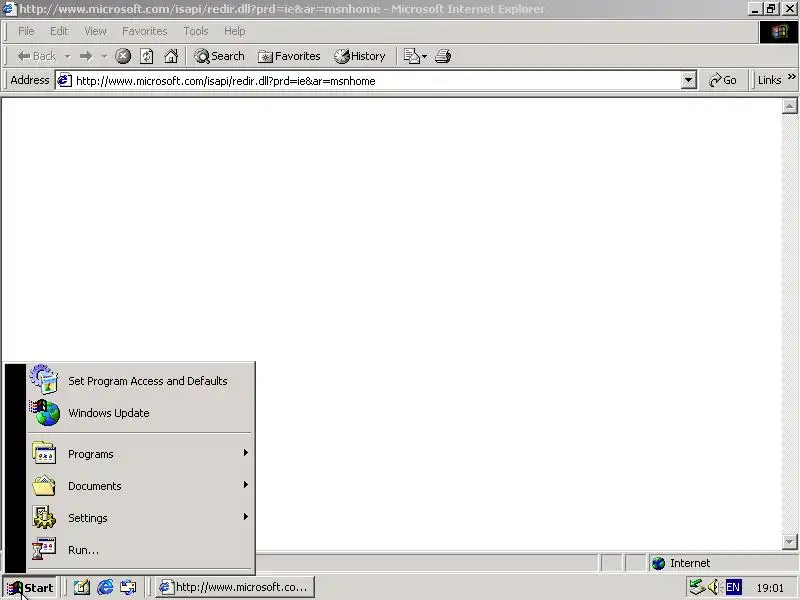Expand the Documents submenu
Viewport: 800px width, 600px height.
point(141,486)
